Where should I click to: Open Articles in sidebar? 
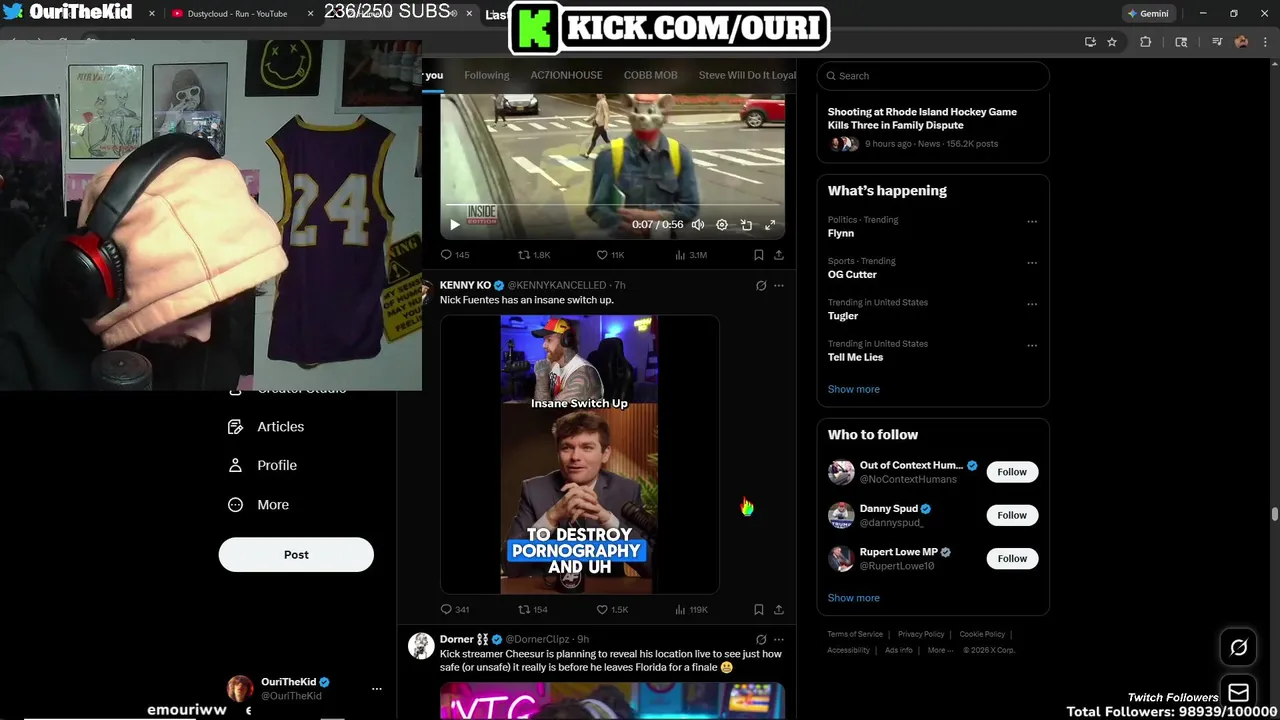pos(266,427)
